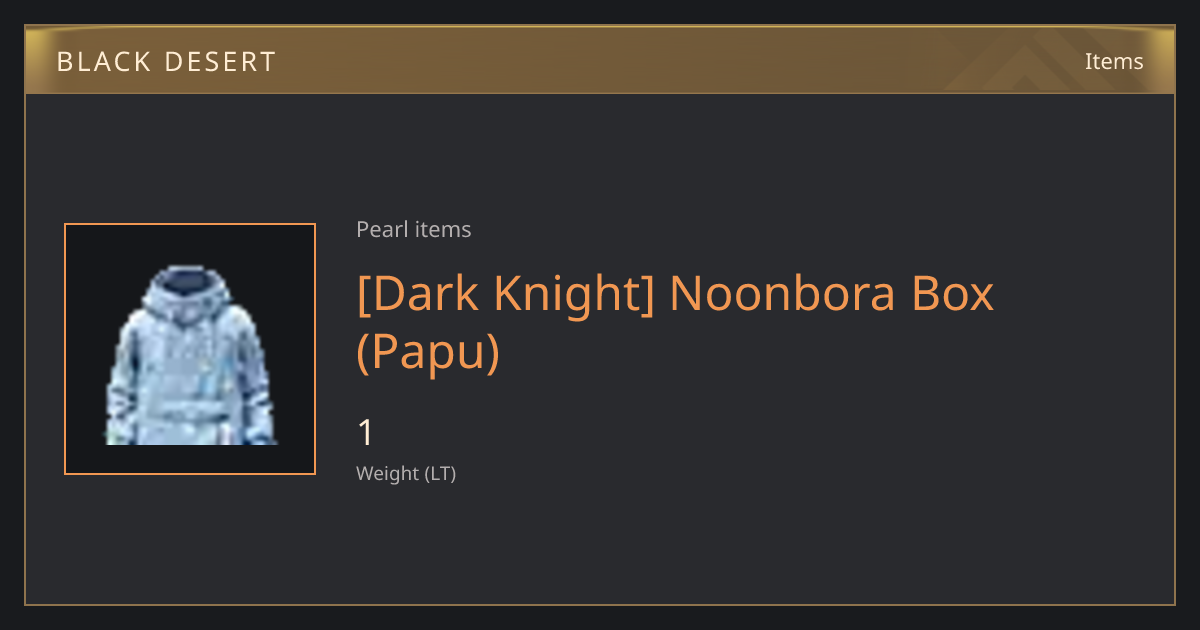Click the gold header banner bar
This screenshot has height=630, width=1200.
click(600, 60)
